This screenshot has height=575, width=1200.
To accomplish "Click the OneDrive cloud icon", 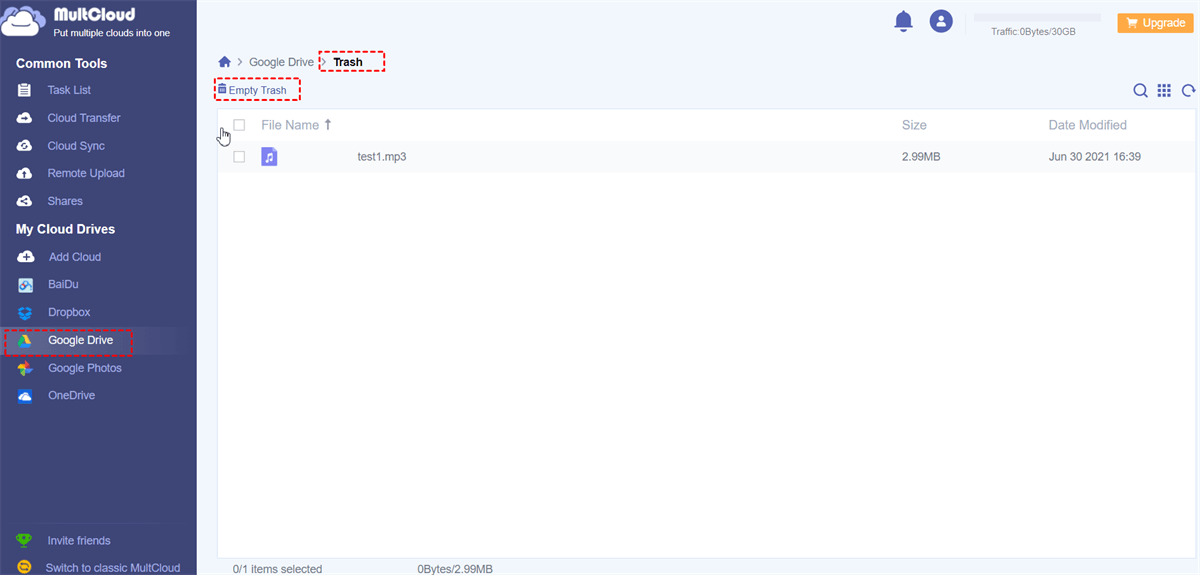I will pos(26,396).
